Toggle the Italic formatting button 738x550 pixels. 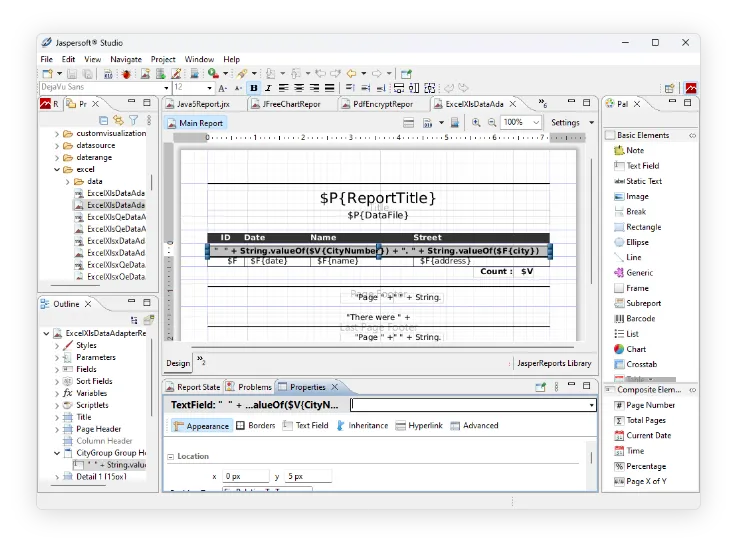[268, 88]
